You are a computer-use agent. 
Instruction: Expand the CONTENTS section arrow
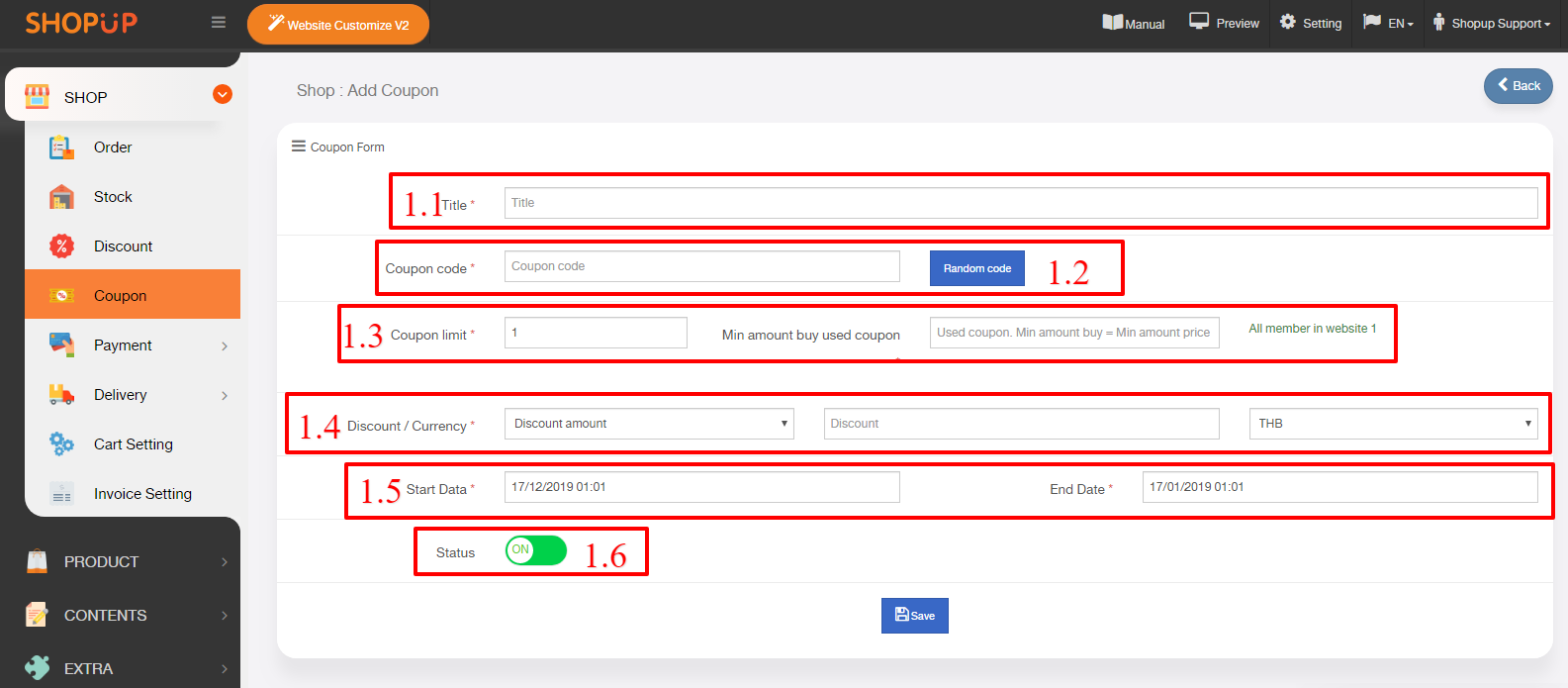[x=225, y=615]
